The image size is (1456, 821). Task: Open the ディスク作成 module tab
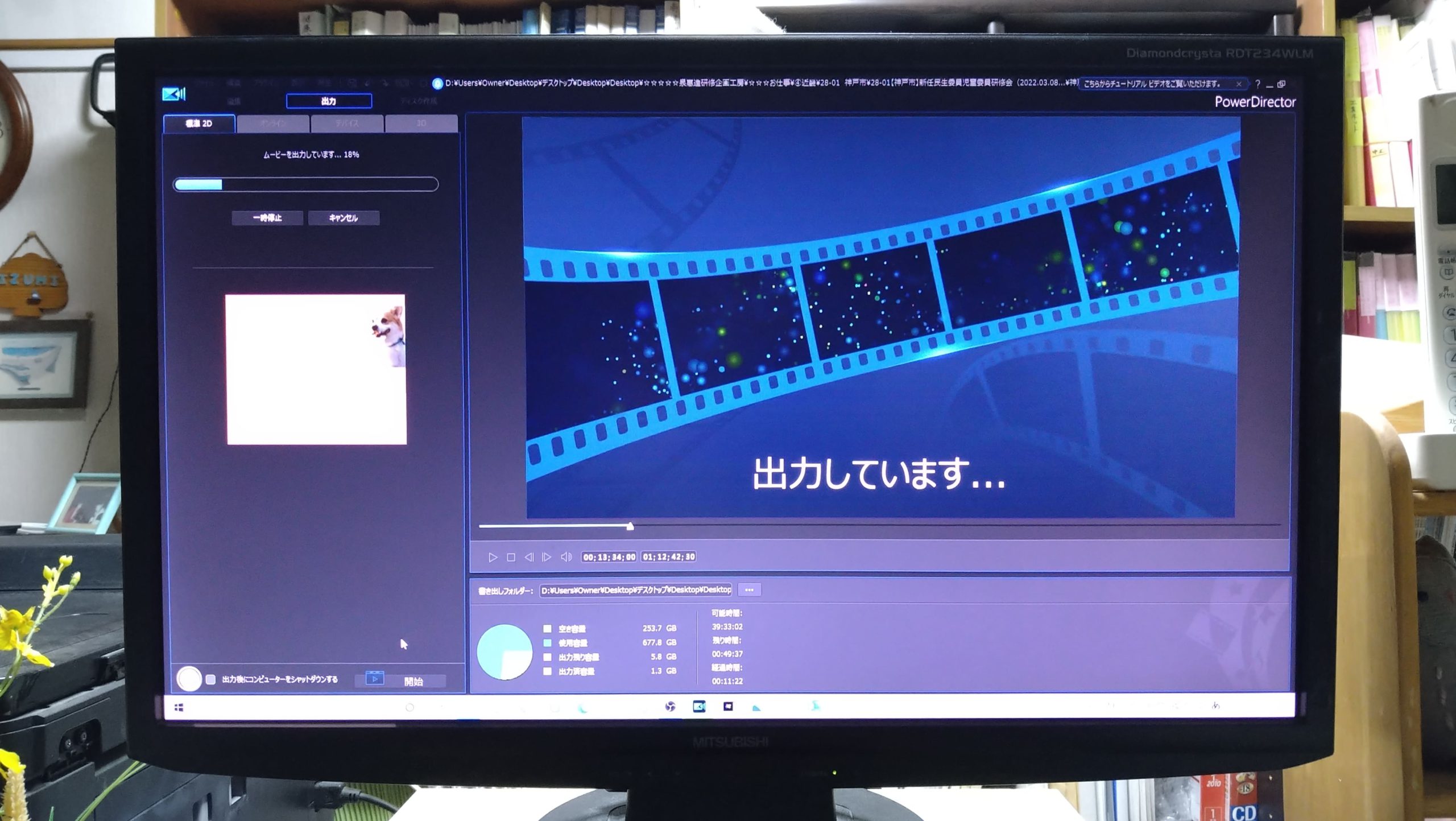point(418,101)
